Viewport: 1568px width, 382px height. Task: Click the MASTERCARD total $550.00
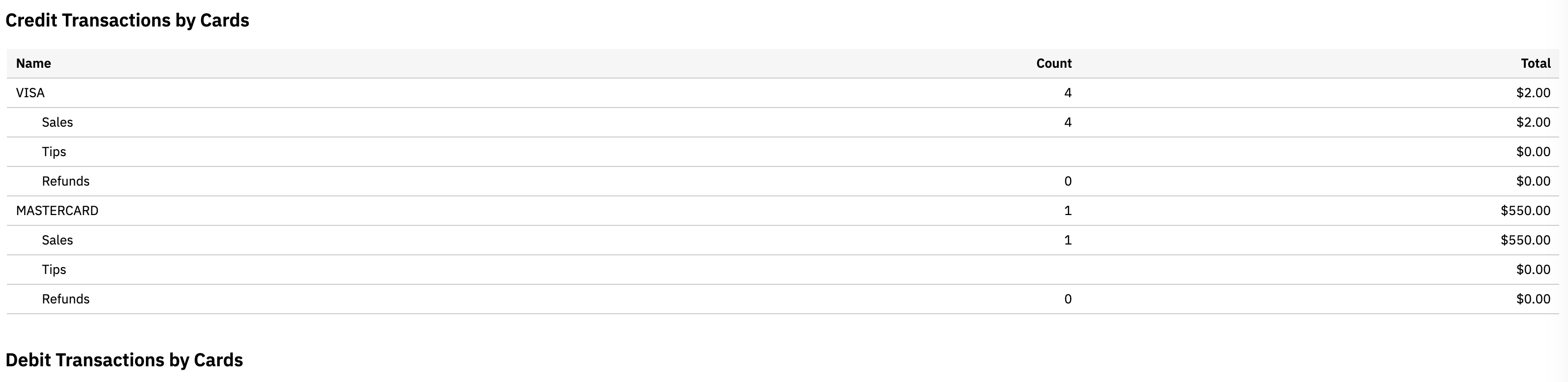[x=1525, y=211]
